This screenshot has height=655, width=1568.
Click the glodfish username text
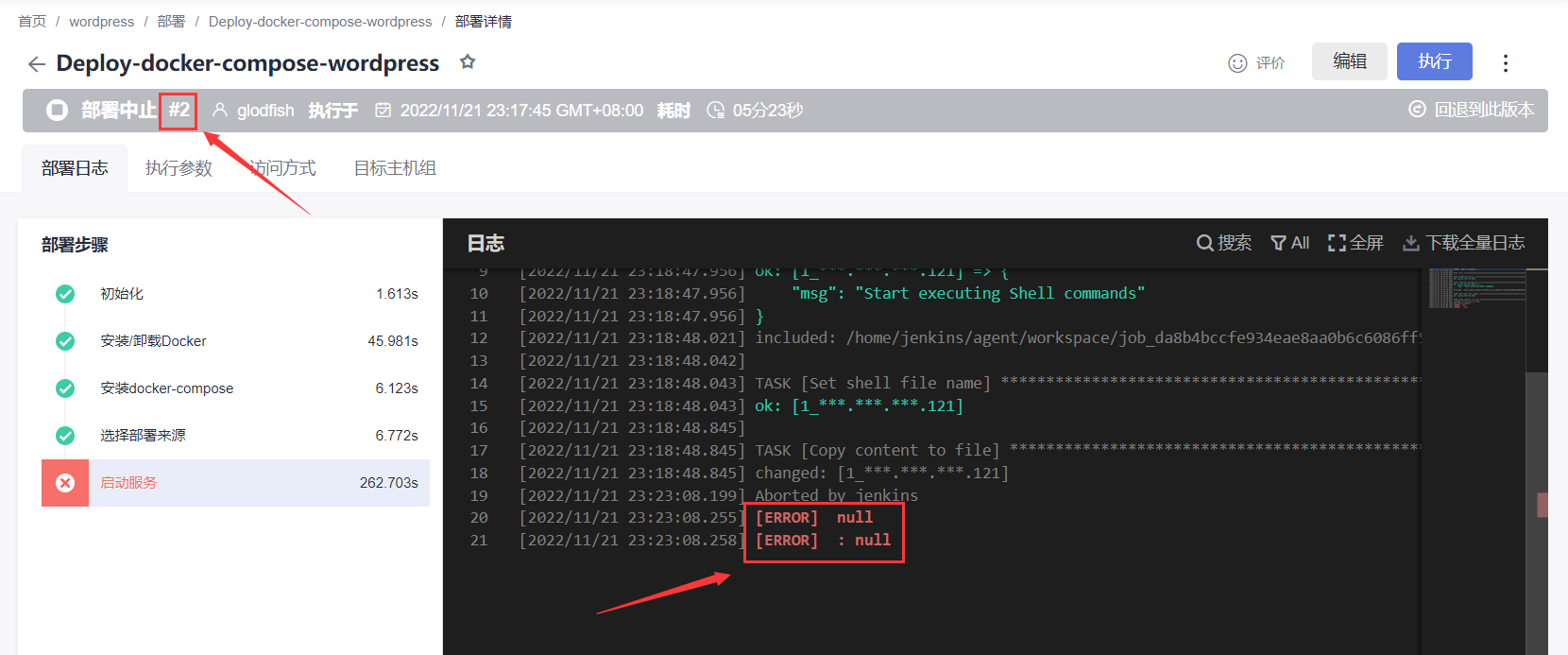[265, 111]
